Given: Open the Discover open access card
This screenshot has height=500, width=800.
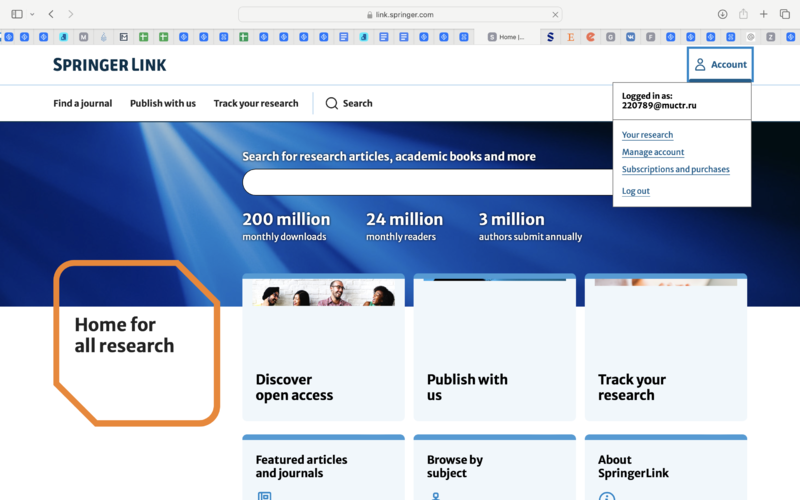Looking at the screenshot, I should (323, 347).
